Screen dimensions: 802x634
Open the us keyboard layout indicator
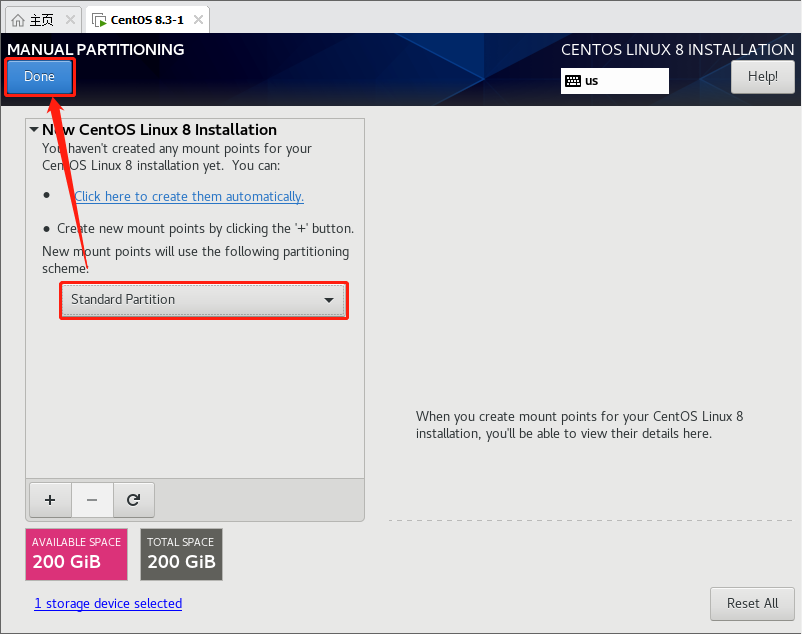[614, 81]
